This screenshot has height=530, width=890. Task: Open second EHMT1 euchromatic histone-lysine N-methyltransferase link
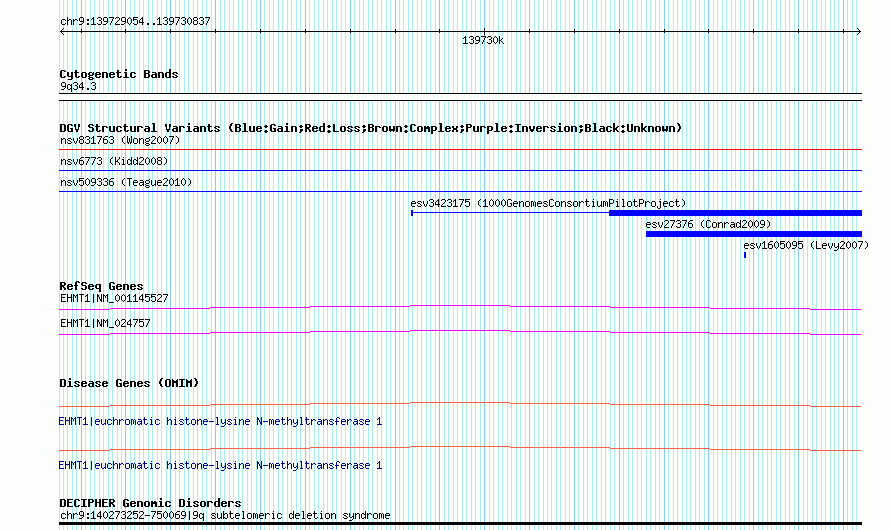[x=220, y=465]
